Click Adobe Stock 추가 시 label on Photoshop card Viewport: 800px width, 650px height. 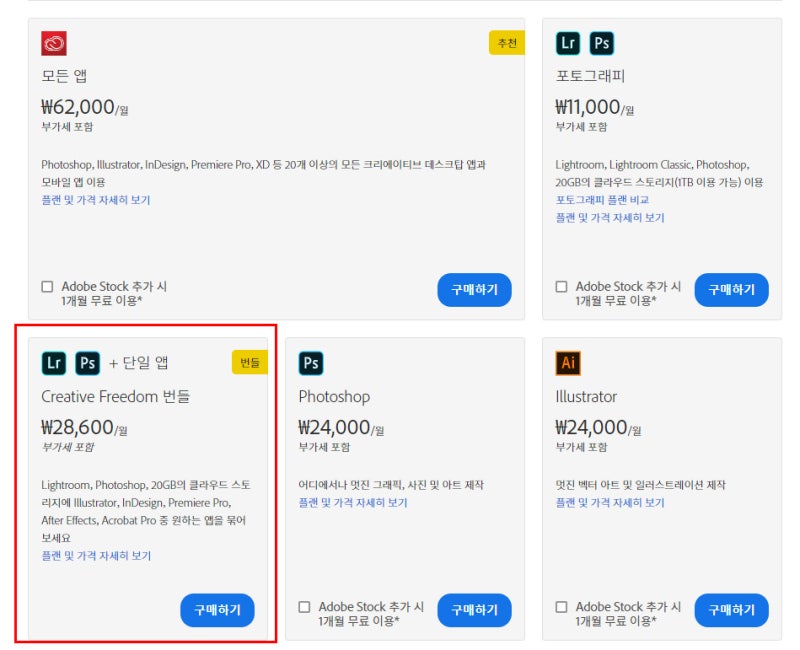(x=371, y=614)
